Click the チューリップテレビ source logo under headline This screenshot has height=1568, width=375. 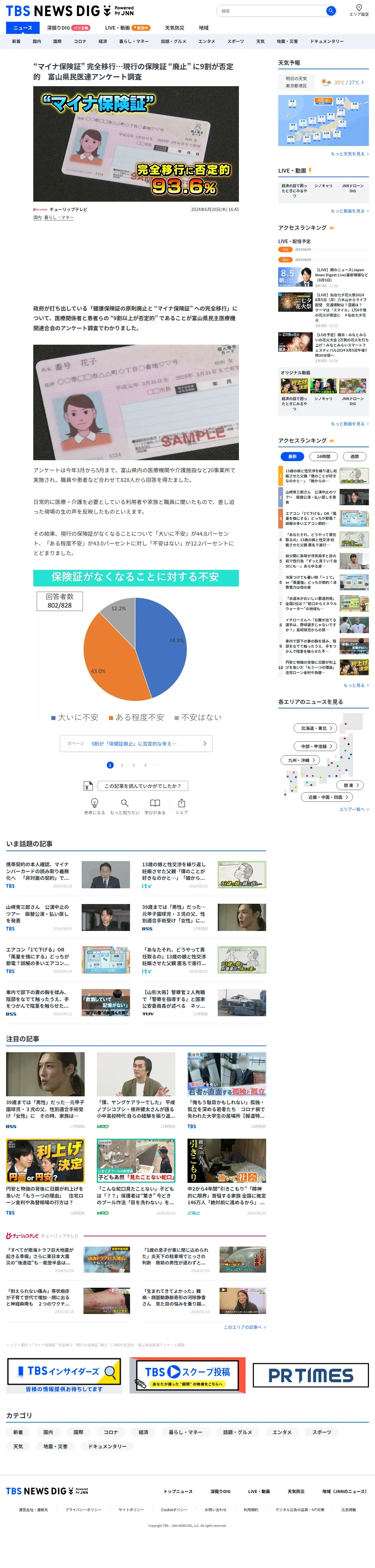click(40, 210)
